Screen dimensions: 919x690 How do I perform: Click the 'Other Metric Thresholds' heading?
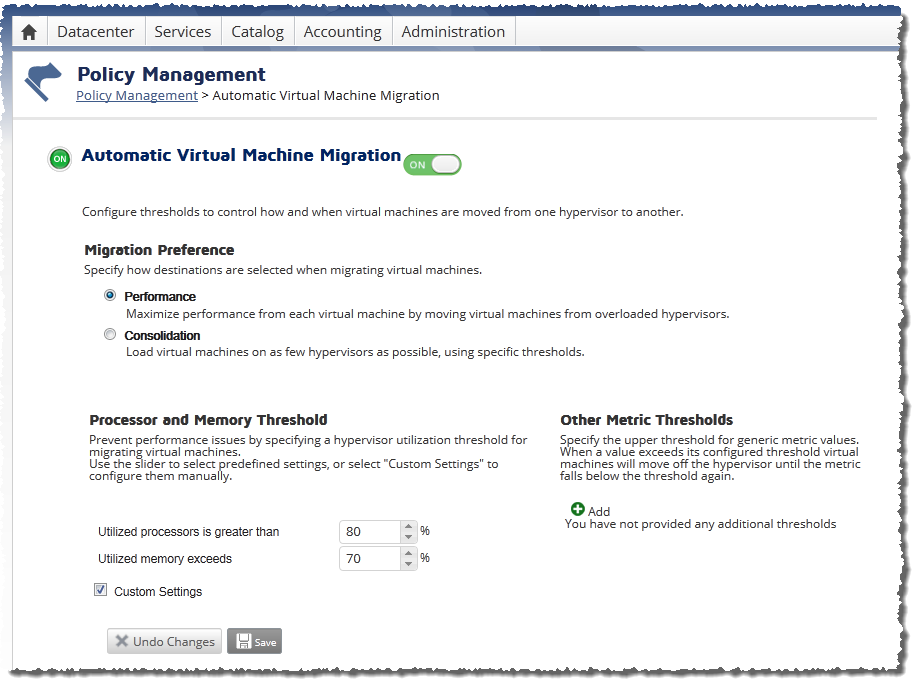click(x=646, y=420)
